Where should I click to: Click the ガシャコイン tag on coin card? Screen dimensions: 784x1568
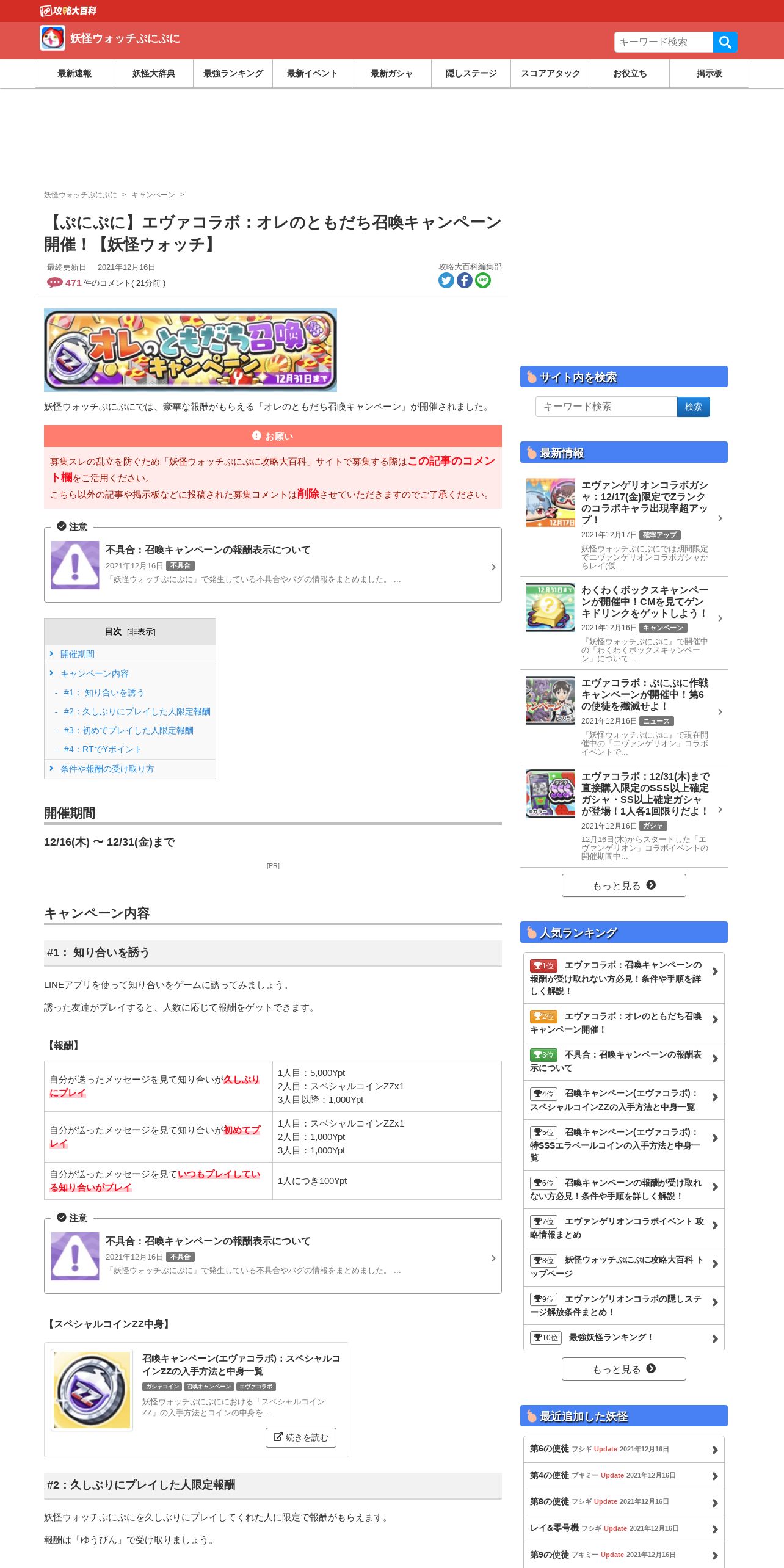click(162, 1387)
